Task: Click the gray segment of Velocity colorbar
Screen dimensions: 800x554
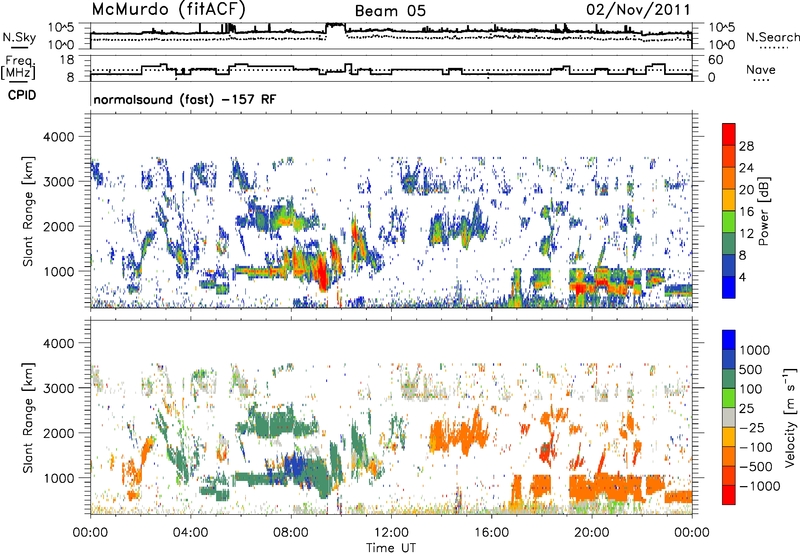Action: coord(729,418)
